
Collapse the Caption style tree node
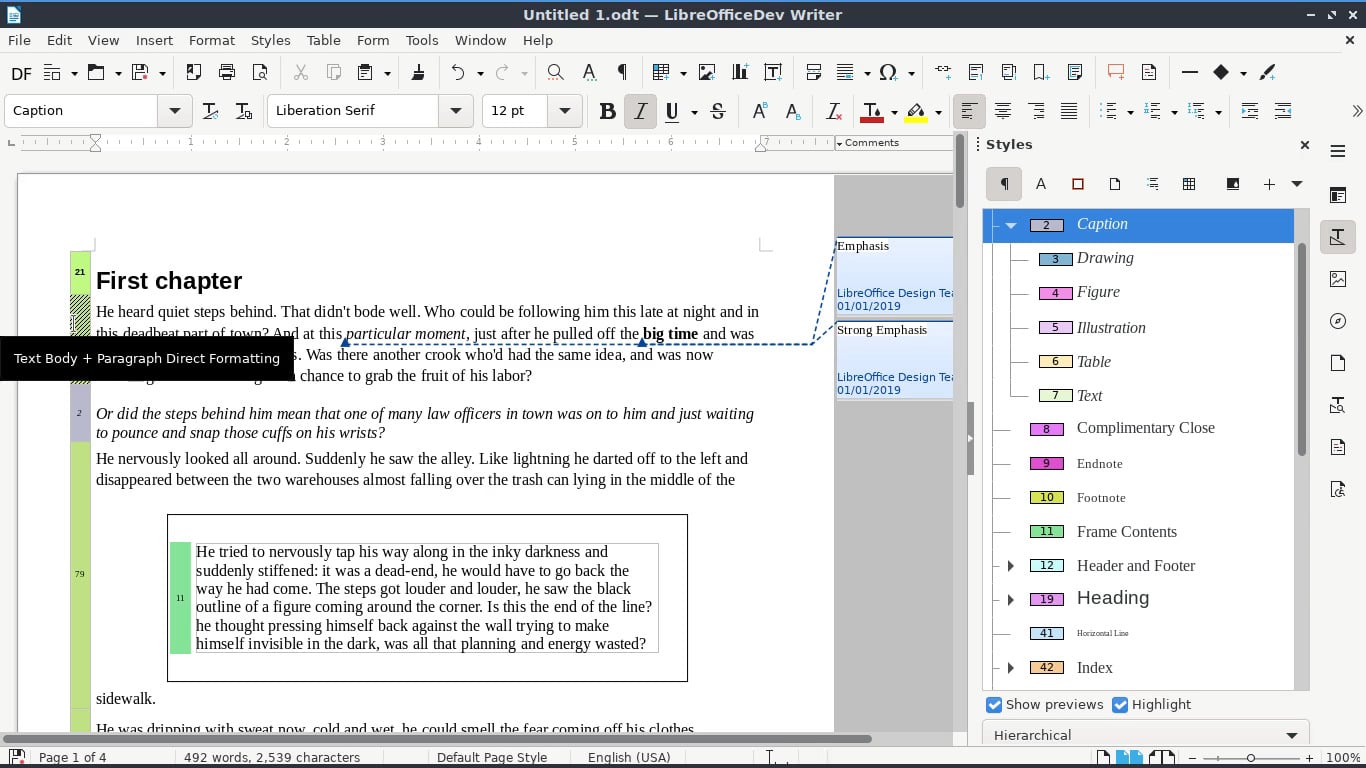1011,225
